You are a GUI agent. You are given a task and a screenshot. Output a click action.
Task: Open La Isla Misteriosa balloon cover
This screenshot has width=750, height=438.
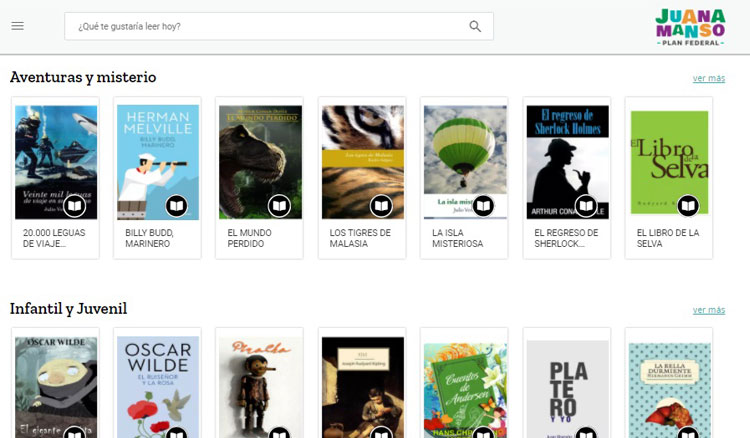pyautogui.click(x=465, y=162)
